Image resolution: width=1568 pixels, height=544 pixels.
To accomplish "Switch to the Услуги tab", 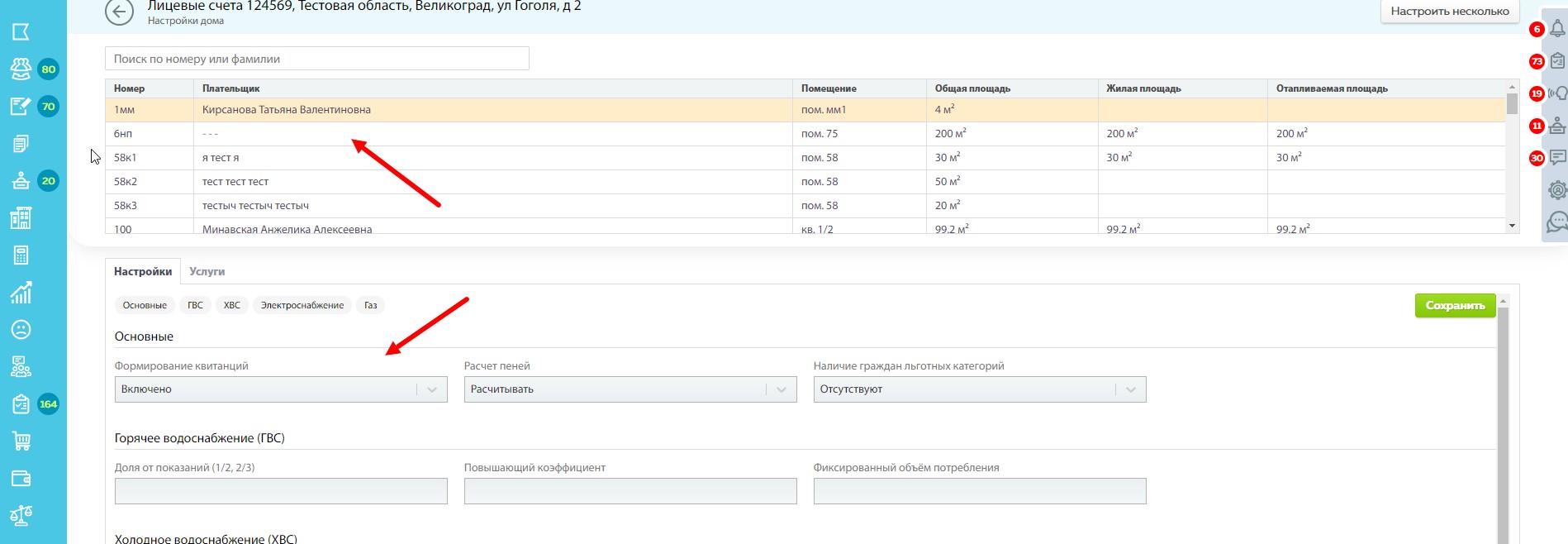I will (207, 271).
